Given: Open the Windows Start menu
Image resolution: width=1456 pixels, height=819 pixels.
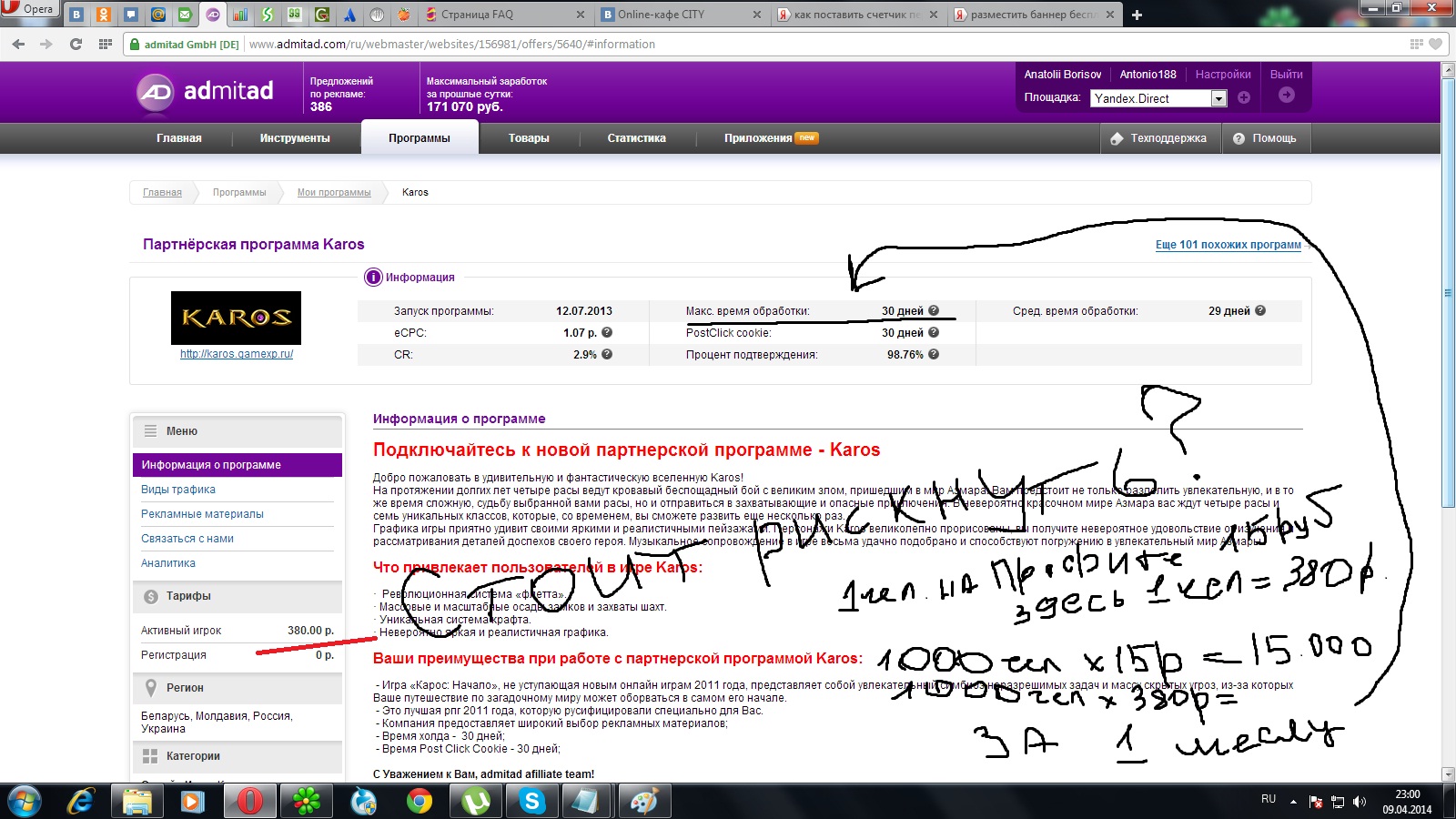Looking at the screenshot, I should click(x=25, y=802).
